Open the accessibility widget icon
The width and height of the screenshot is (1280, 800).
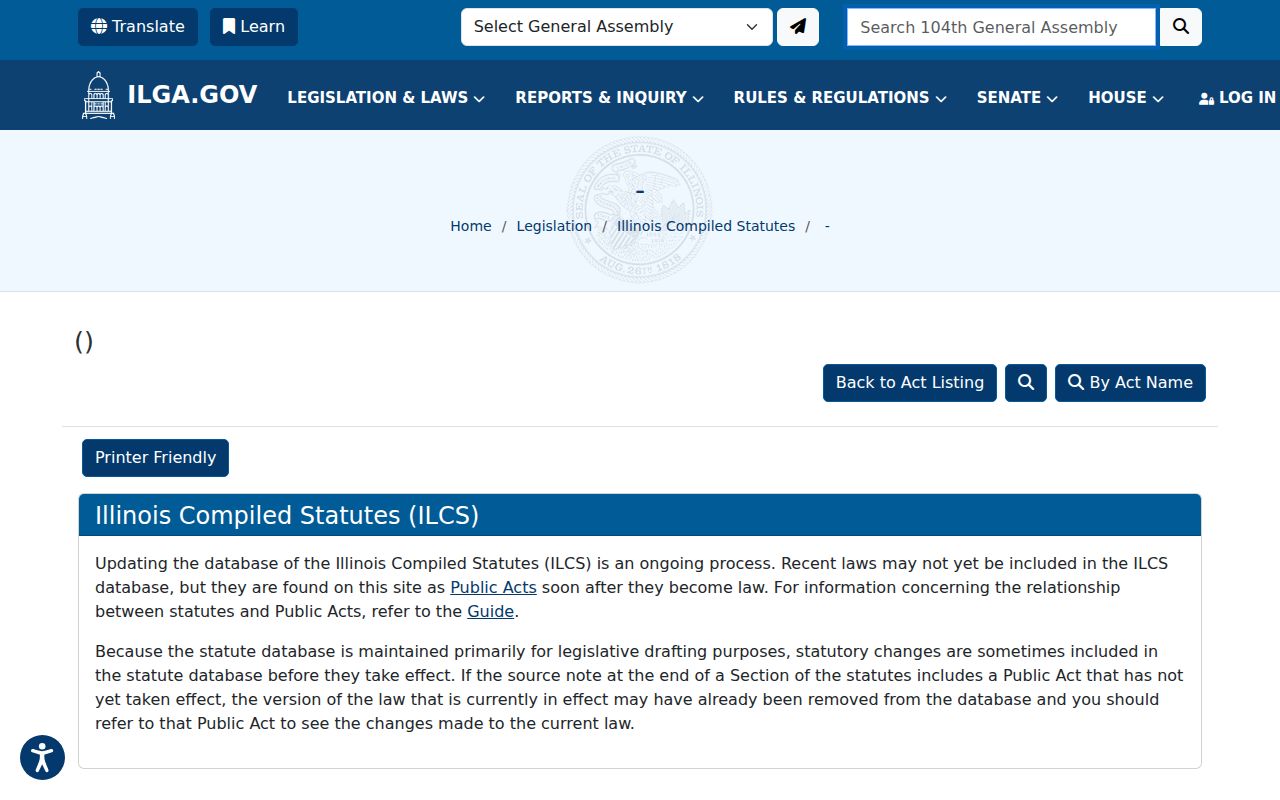pyautogui.click(x=42, y=757)
